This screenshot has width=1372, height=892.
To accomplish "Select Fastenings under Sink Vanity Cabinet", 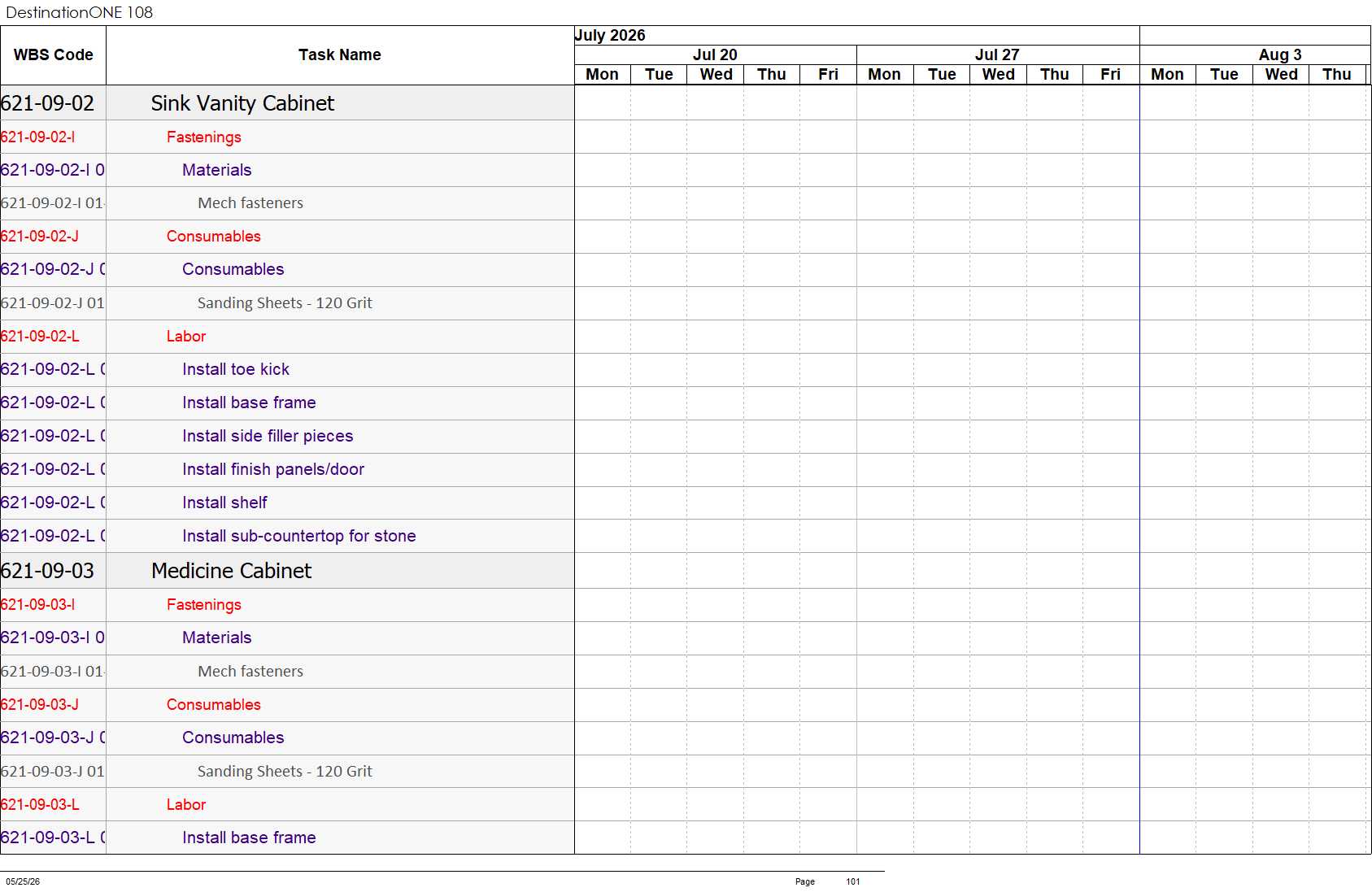I will point(204,137).
